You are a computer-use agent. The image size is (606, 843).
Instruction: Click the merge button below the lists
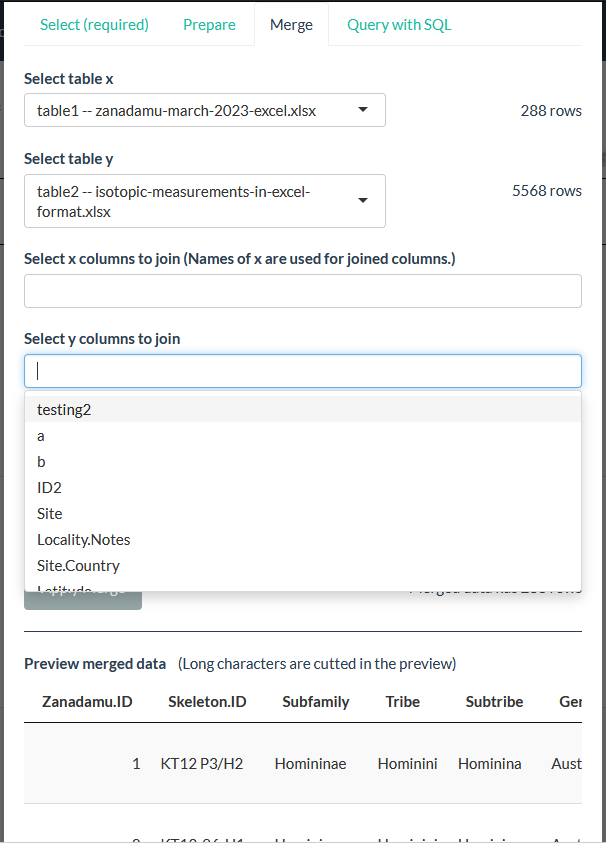82,594
